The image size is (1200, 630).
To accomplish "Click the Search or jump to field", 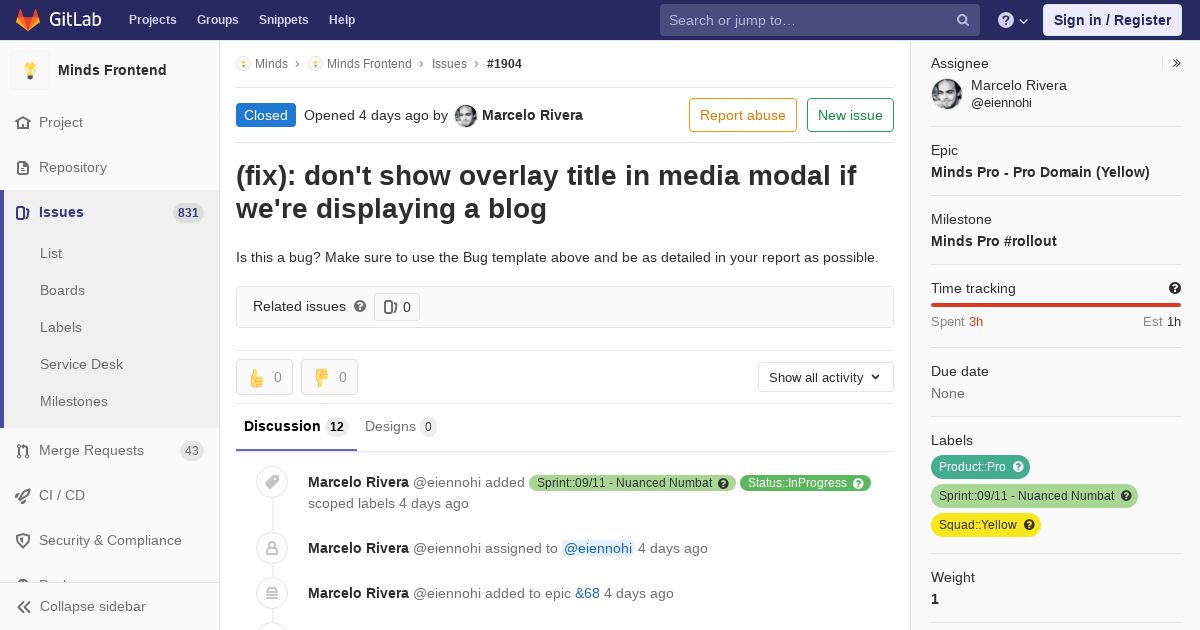I will pyautogui.click(x=818, y=20).
